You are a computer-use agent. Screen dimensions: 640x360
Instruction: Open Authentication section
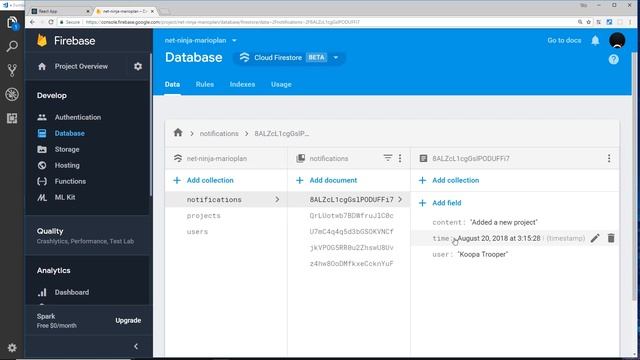point(78,117)
